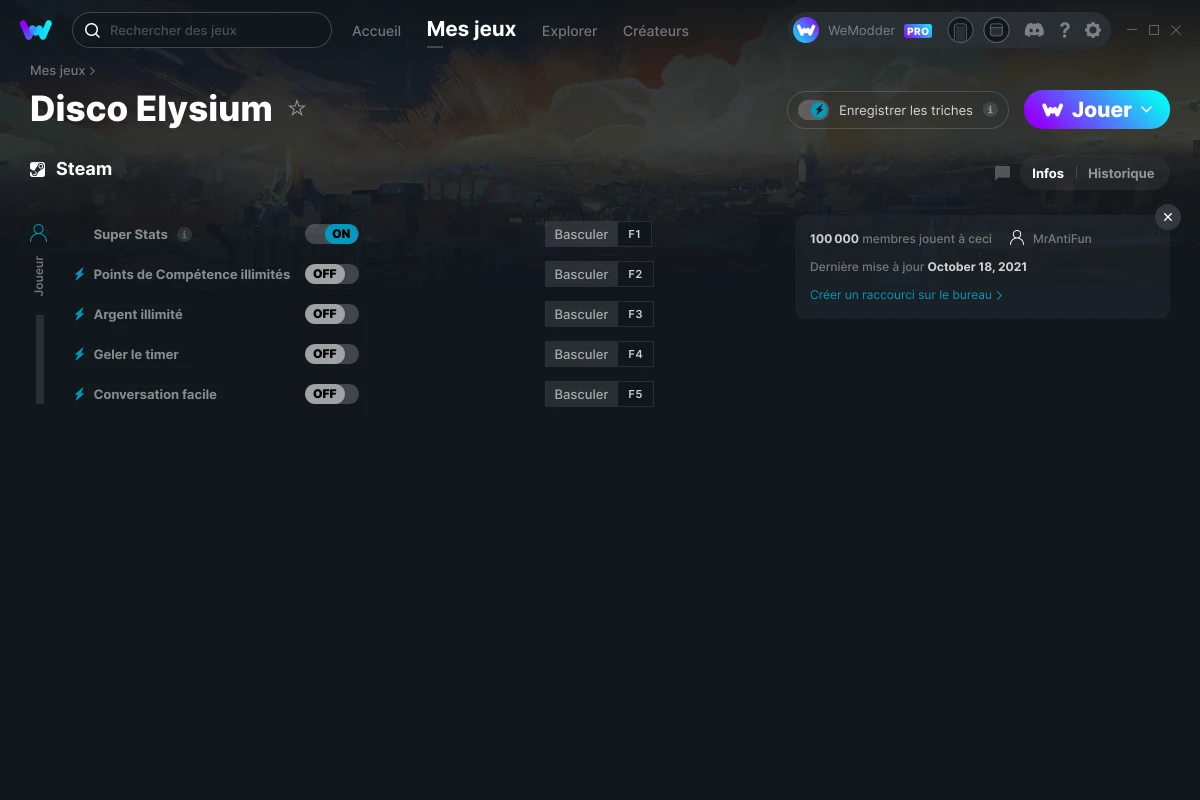
Task: Click the MrAntiFun author user icon
Action: (1017, 238)
